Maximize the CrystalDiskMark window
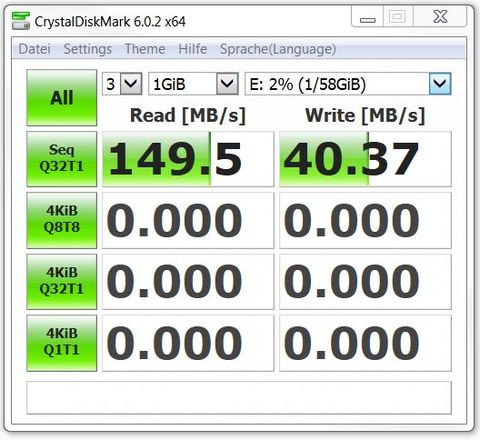Screen dimensions: 480x440 click(398, 17)
